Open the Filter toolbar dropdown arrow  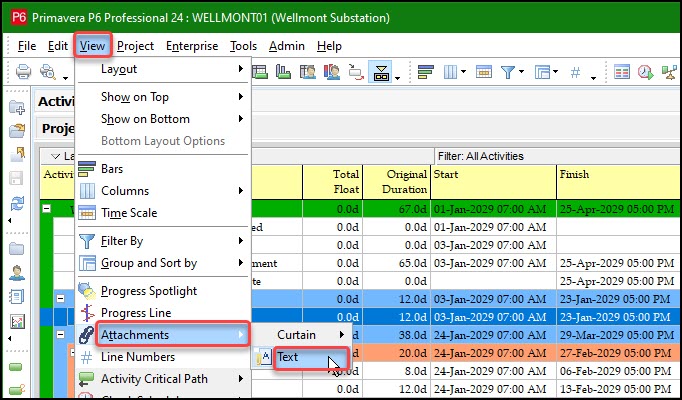tap(521, 72)
